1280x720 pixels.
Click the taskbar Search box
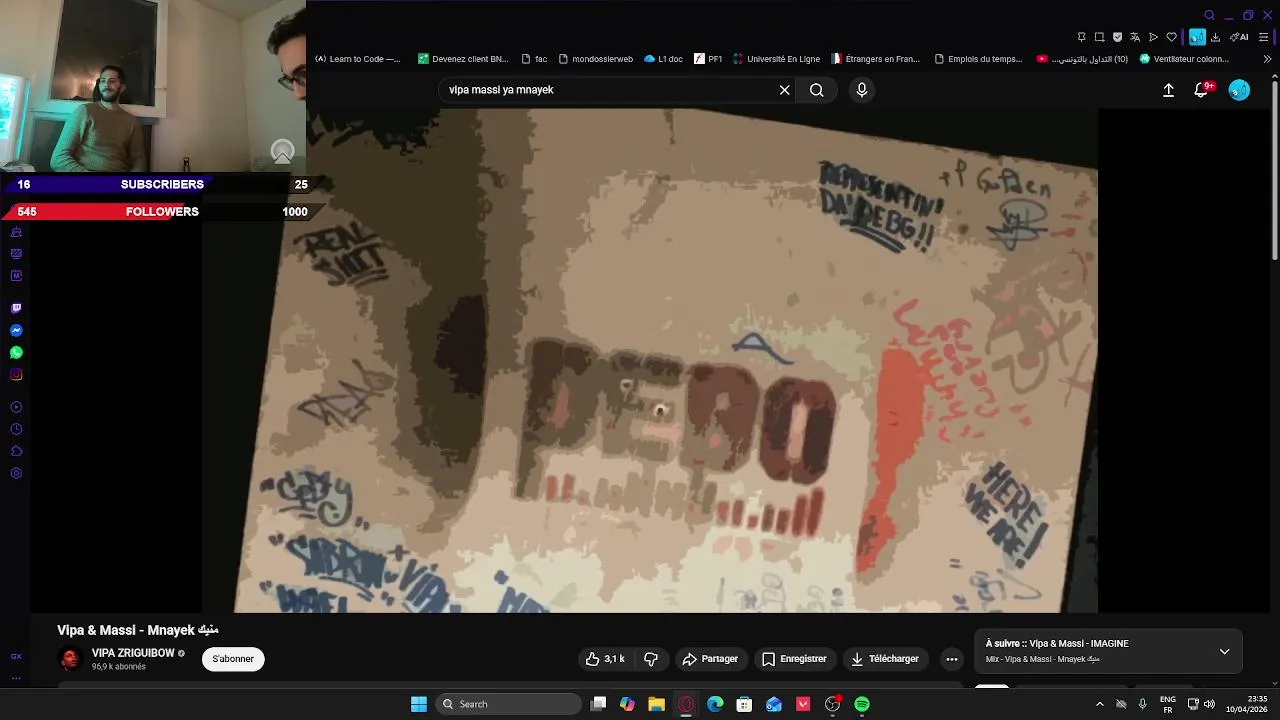510,704
